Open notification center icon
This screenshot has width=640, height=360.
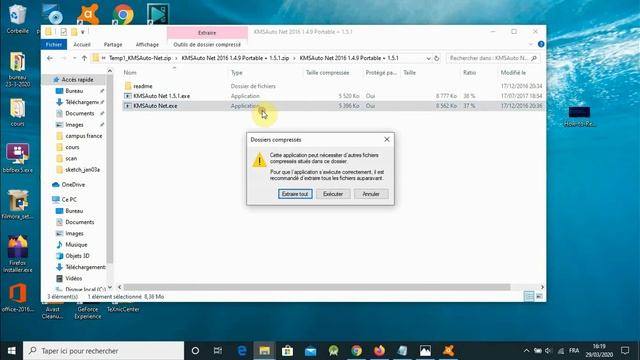pos(625,351)
